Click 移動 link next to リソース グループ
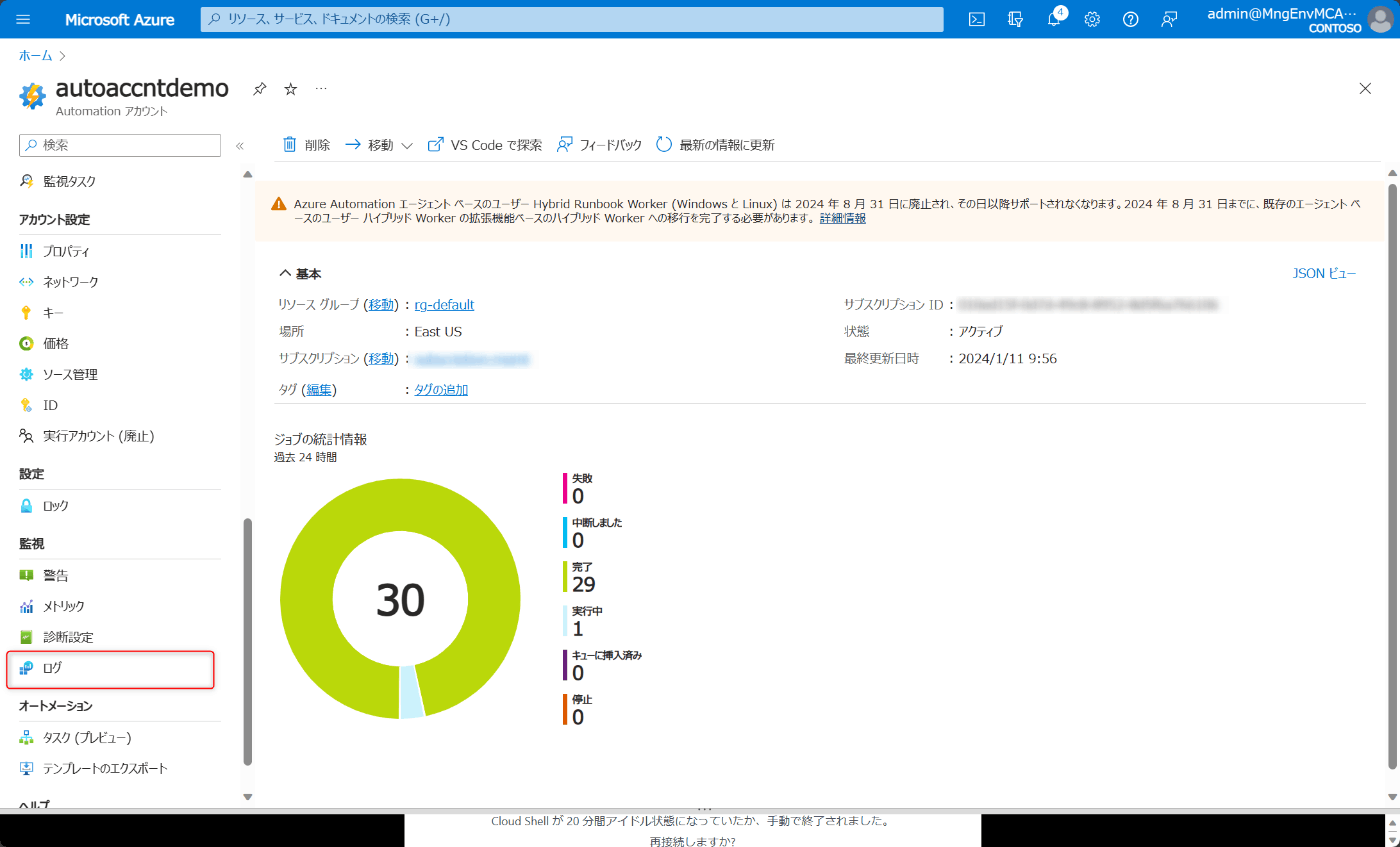Viewport: 1400px width, 847px height. (x=381, y=305)
